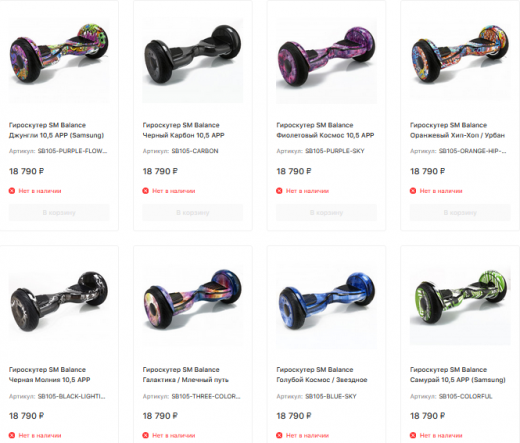Click out-of-stock icon under Фиолетовый Космос
The width and height of the screenshot is (520, 443).
(279, 191)
